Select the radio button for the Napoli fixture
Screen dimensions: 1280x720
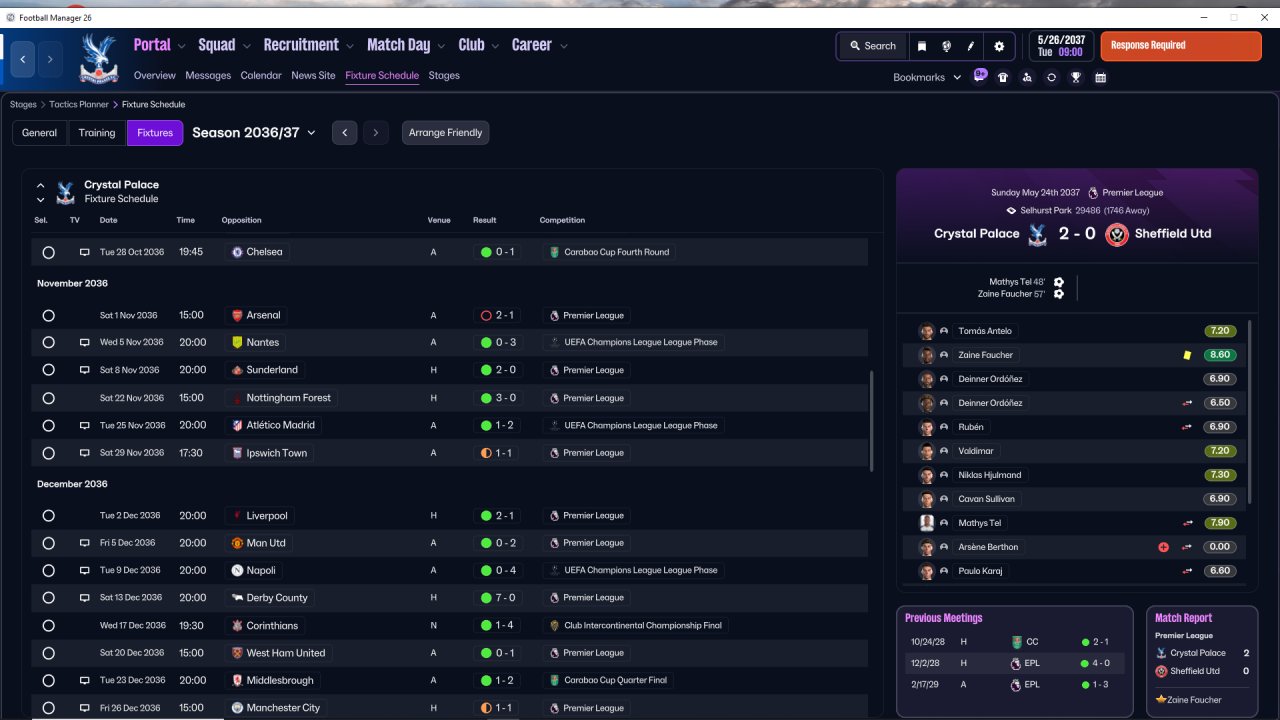pyautogui.click(x=48, y=571)
